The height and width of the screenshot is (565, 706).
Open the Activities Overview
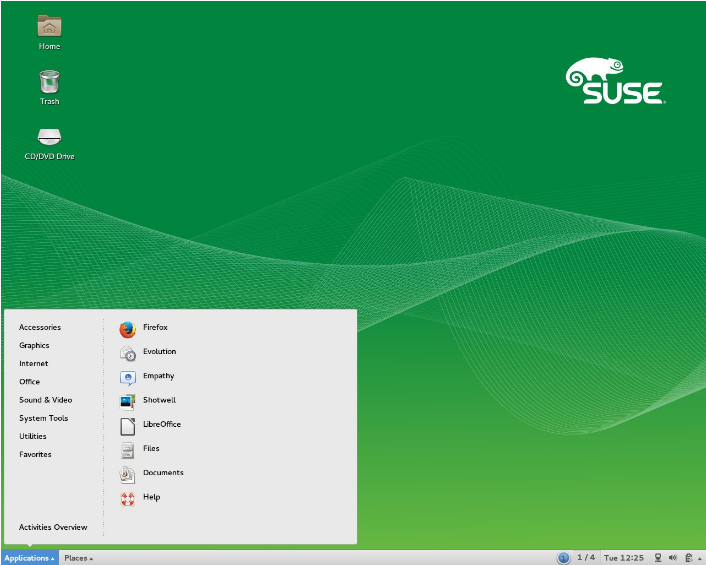pos(53,527)
